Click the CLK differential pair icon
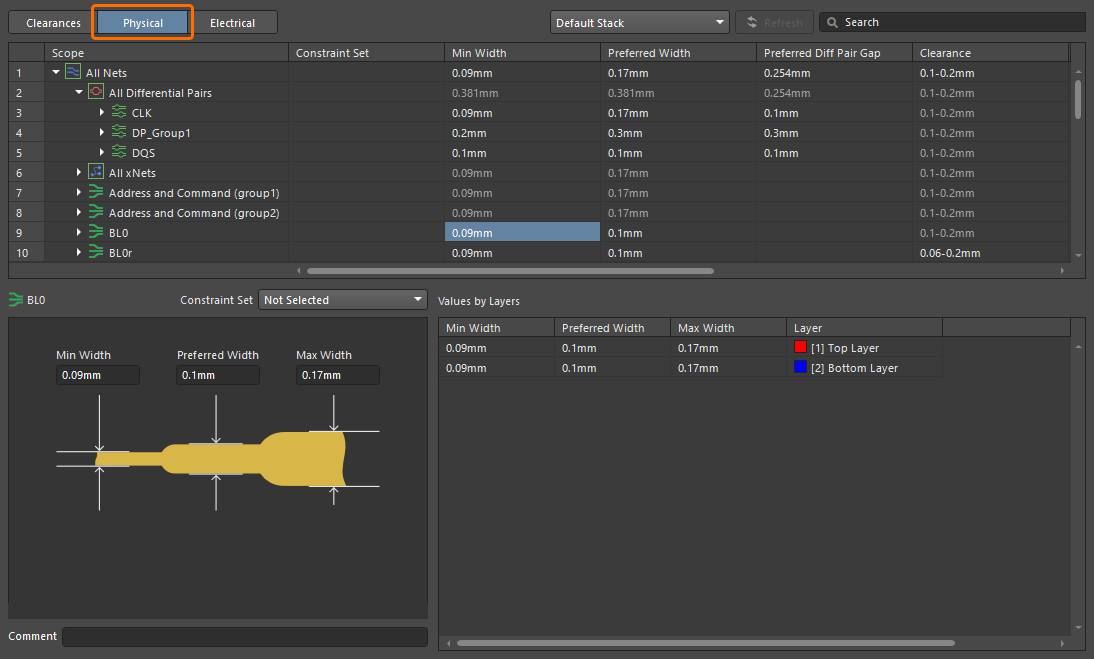The image size is (1094, 659). [x=119, y=113]
